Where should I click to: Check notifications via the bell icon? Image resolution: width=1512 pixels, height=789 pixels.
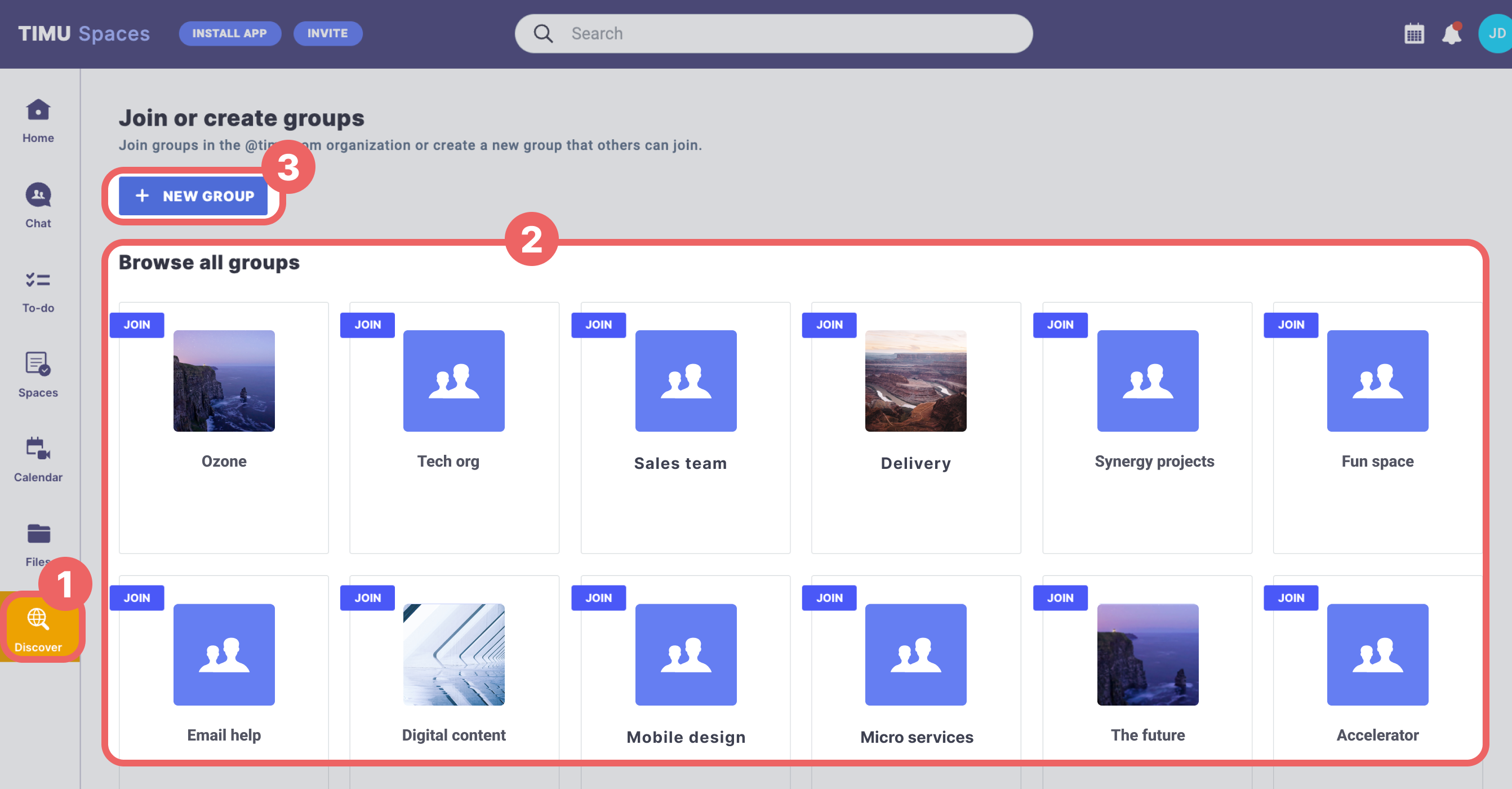point(1452,34)
